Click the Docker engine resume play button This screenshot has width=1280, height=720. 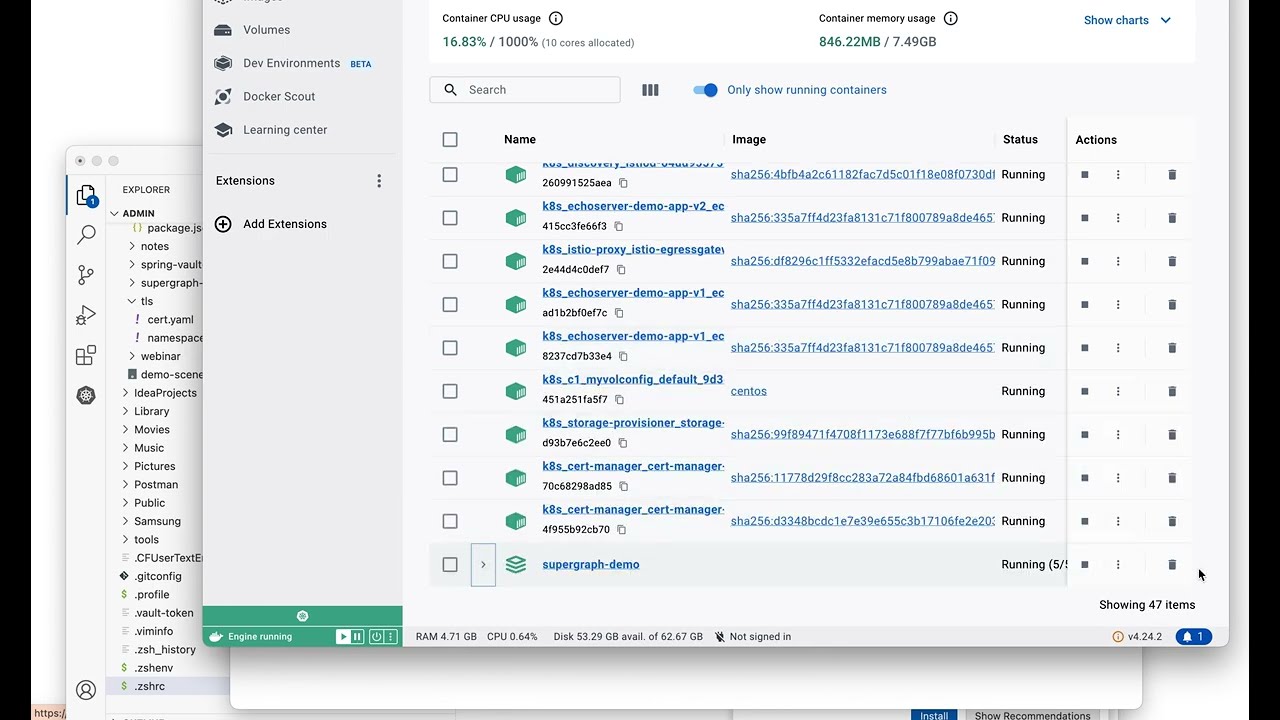[343, 637]
